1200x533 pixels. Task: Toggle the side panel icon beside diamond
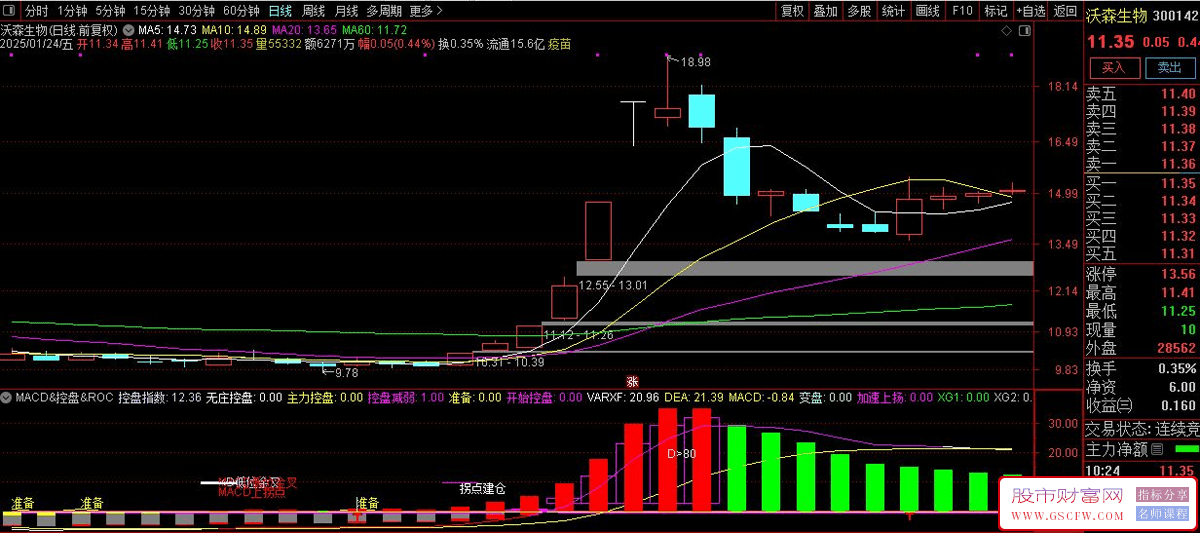1025,31
